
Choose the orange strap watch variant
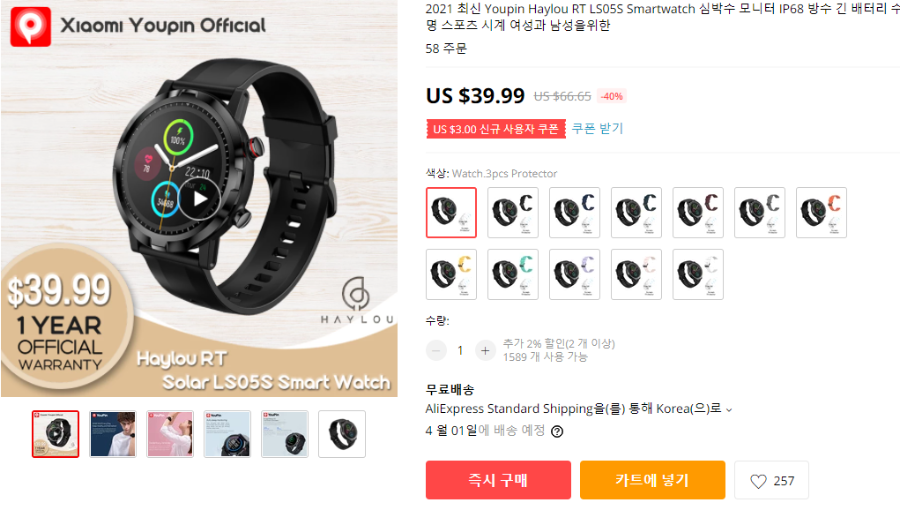pos(821,212)
